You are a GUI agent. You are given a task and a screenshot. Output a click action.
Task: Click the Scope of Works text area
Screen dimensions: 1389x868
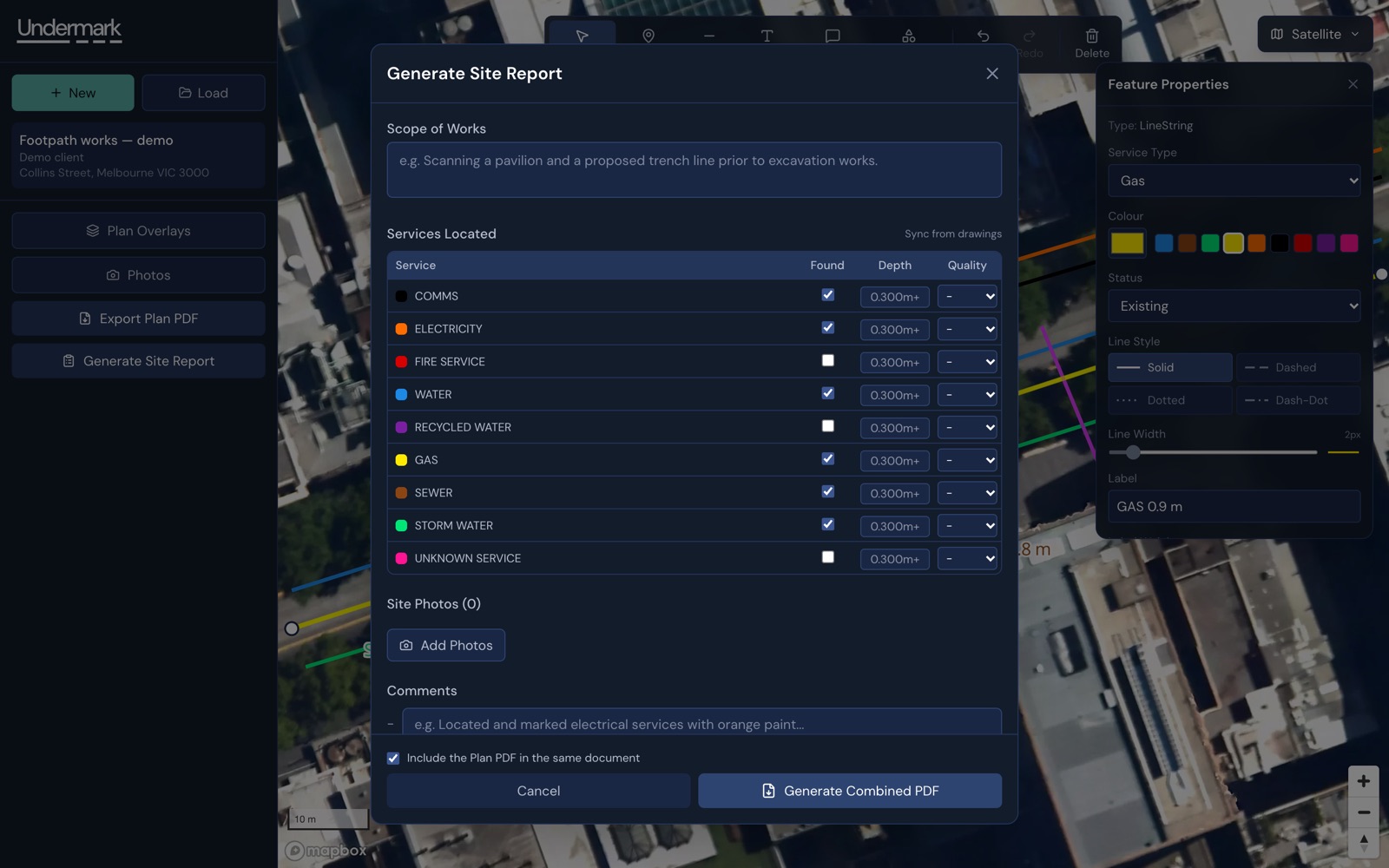[x=694, y=170]
